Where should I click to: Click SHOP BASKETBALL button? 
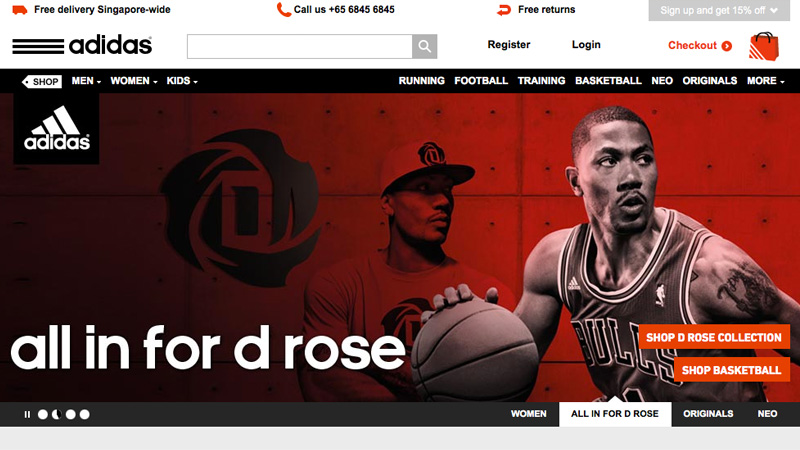tap(732, 370)
